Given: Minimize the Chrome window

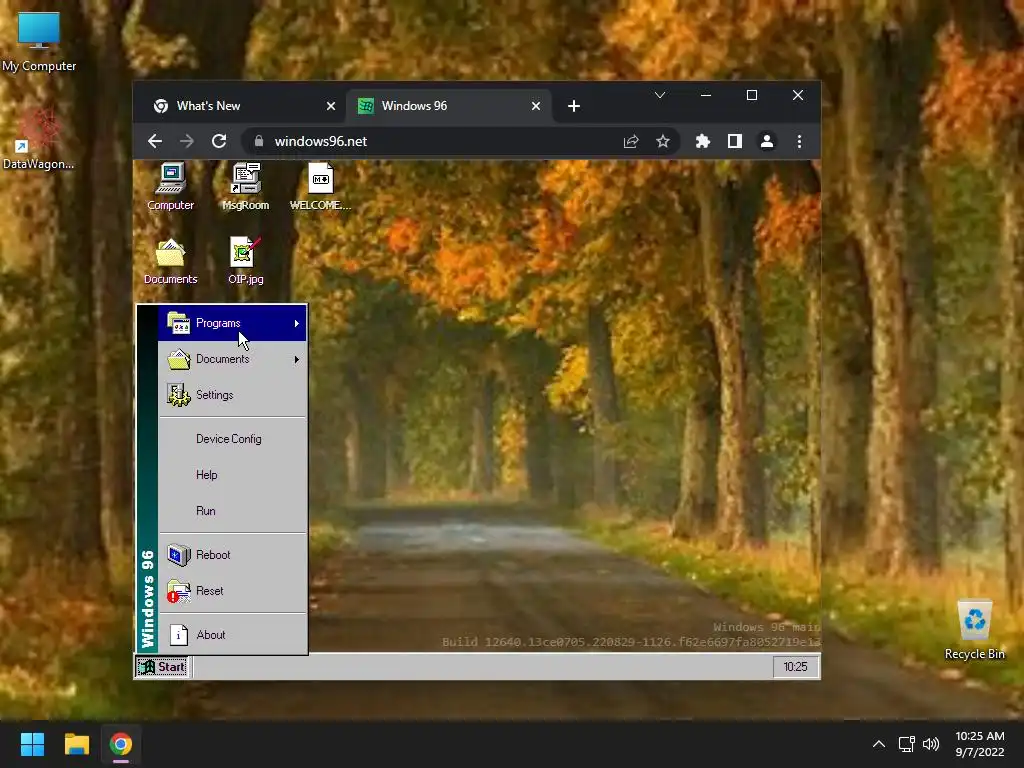Looking at the screenshot, I should 706,95.
